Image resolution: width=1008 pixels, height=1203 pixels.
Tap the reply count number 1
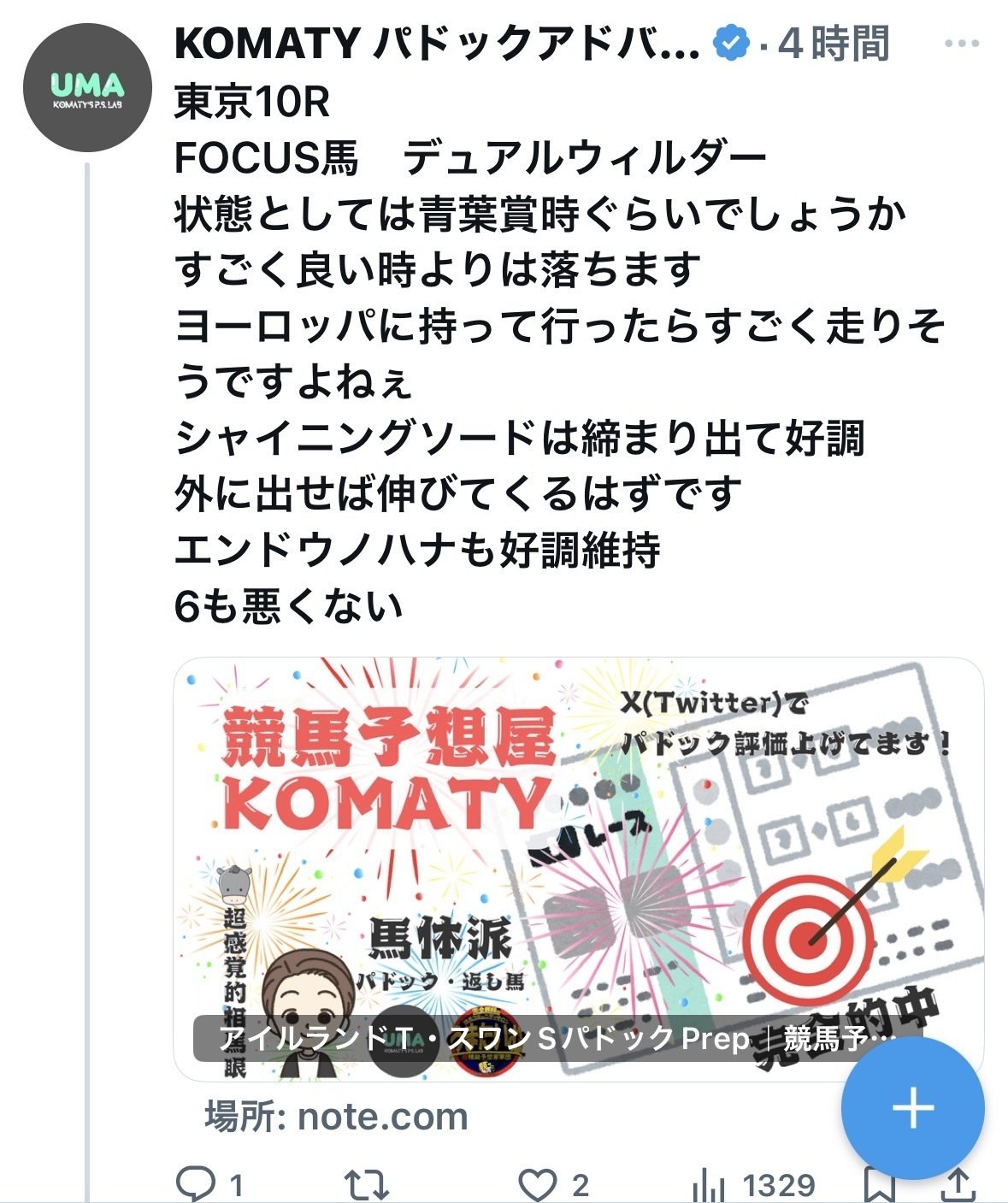(237, 1186)
